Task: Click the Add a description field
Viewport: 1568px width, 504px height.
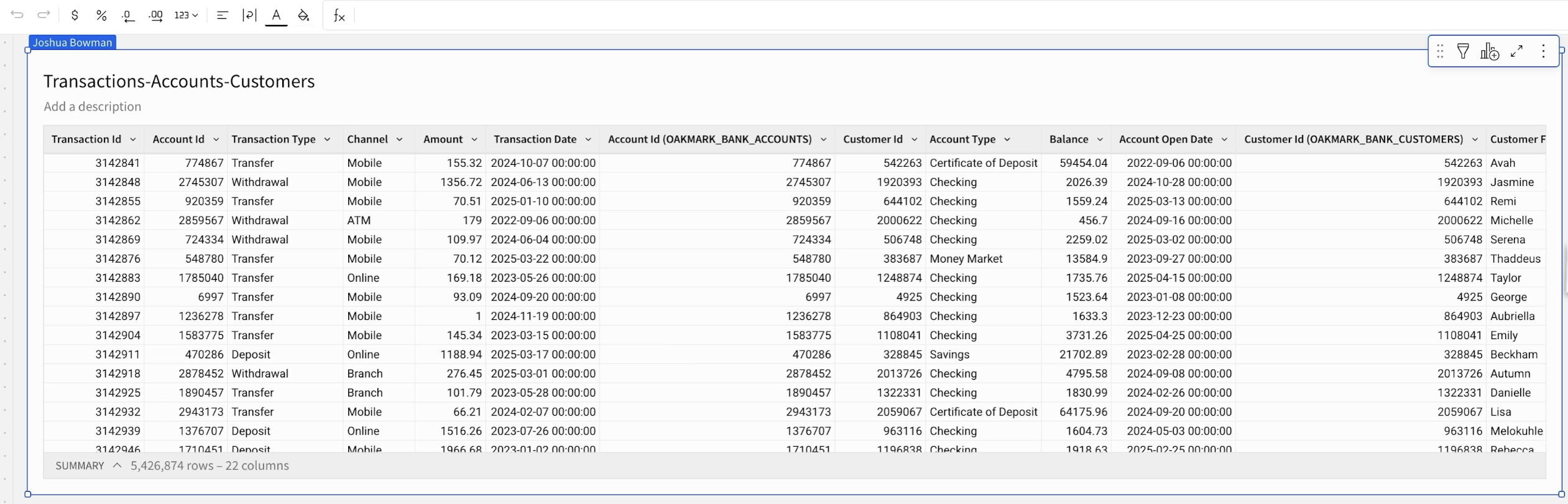Action: [x=93, y=106]
